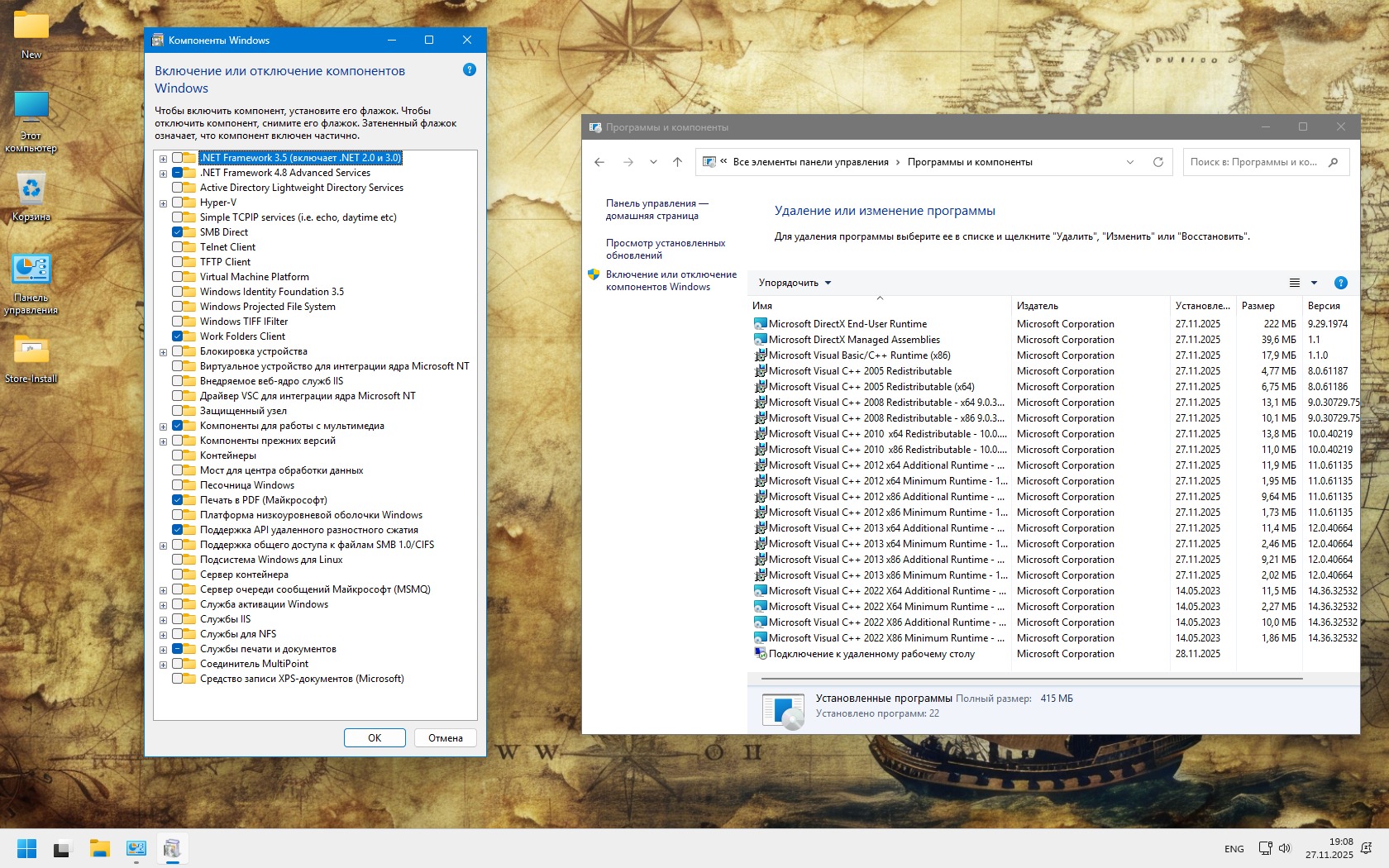Click the Windows Start button
This screenshot has width=1389, height=868.
[26, 848]
